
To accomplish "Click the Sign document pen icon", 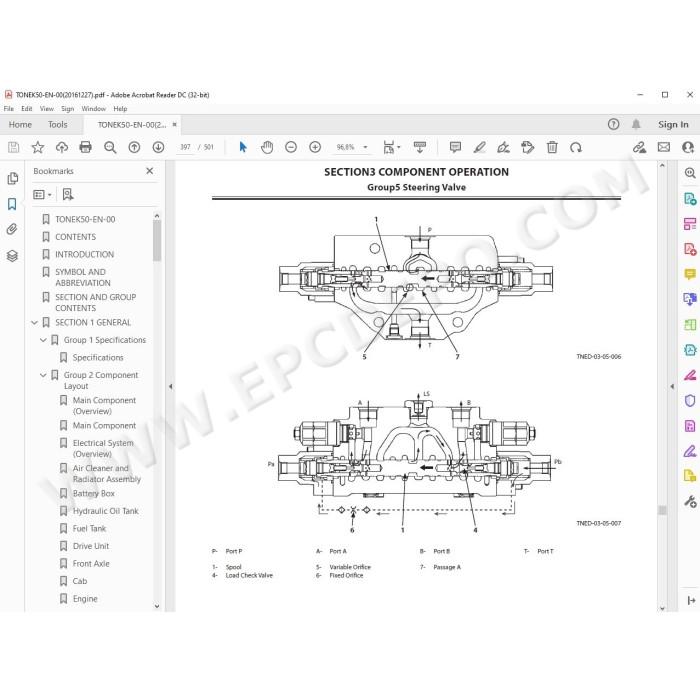I will pyautogui.click(x=504, y=147).
